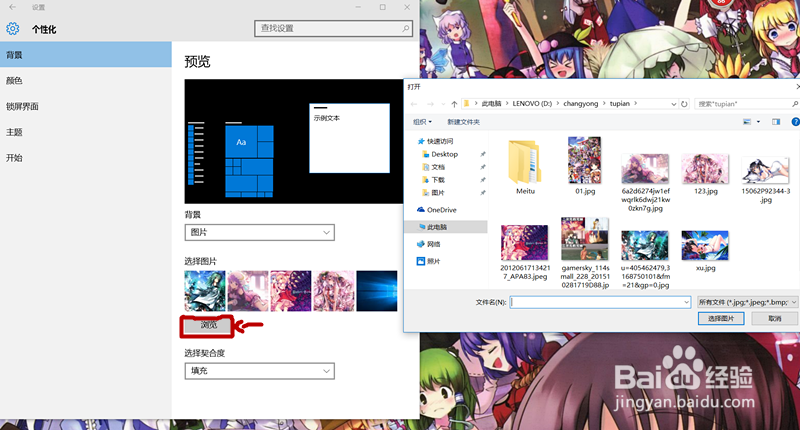Click the search magnifier in Settings search box
Viewport: 800px width, 430px height.
pos(406,28)
